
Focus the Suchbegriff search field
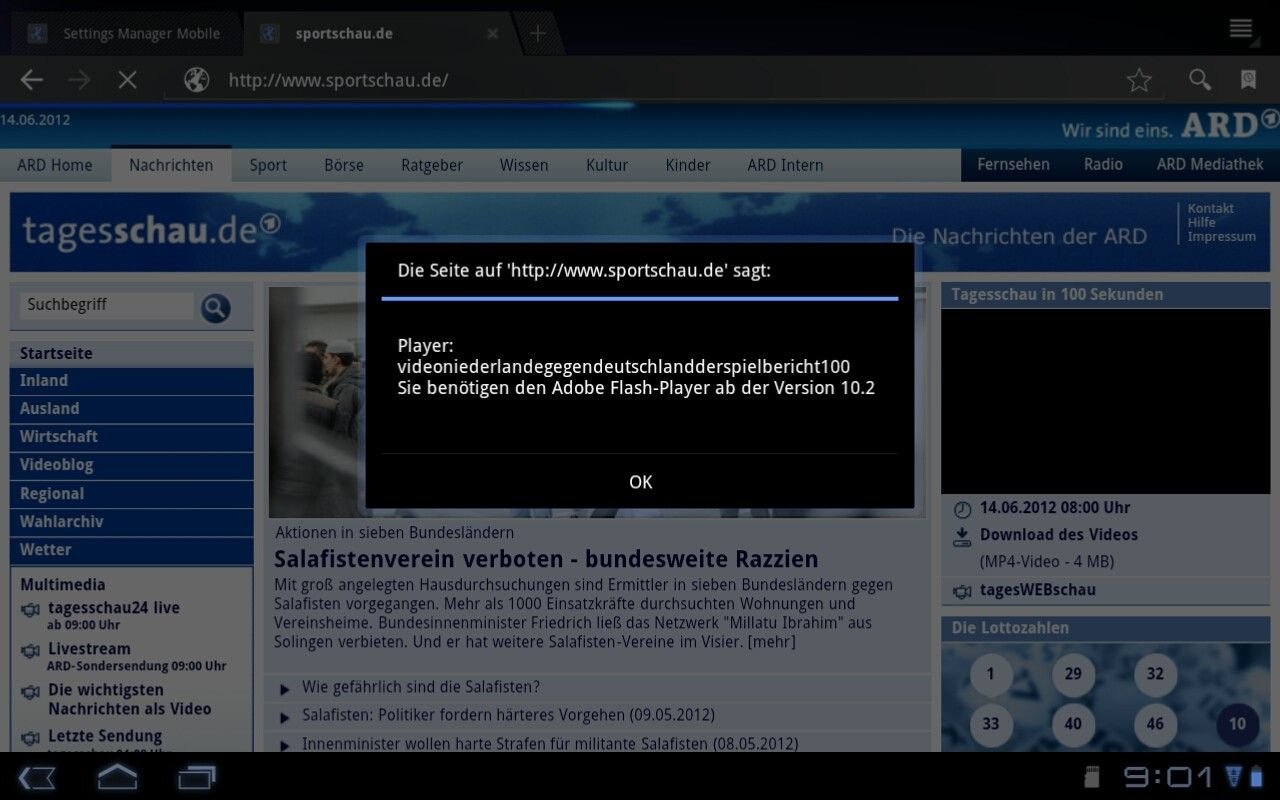pyautogui.click(x=106, y=305)
